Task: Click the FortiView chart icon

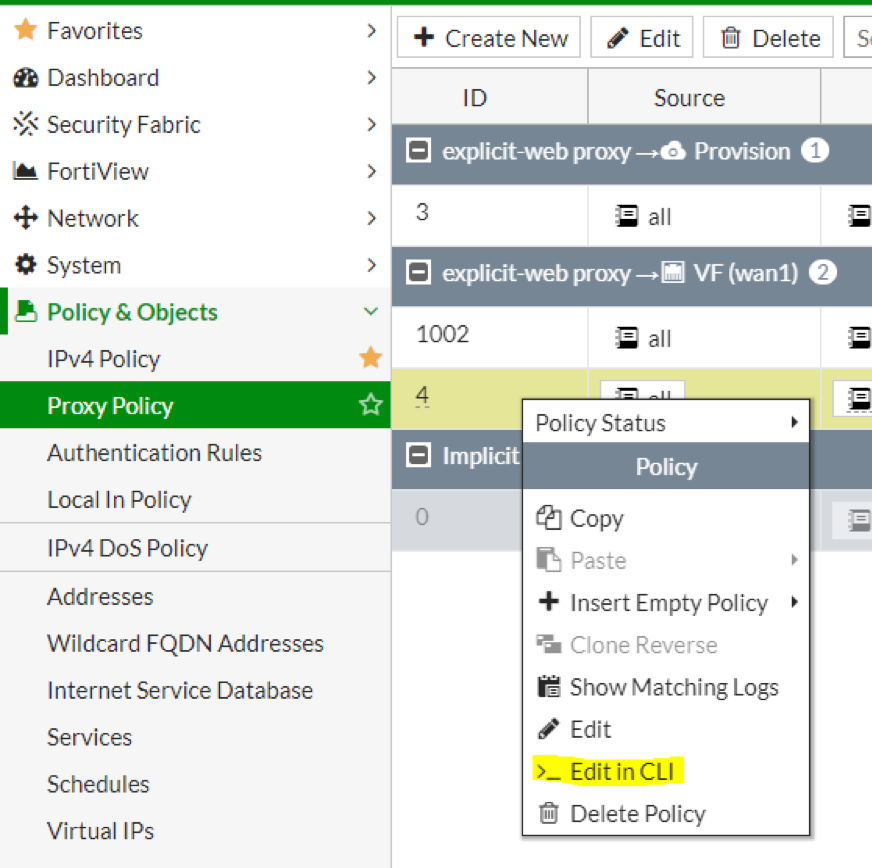Action: (26, 171)
